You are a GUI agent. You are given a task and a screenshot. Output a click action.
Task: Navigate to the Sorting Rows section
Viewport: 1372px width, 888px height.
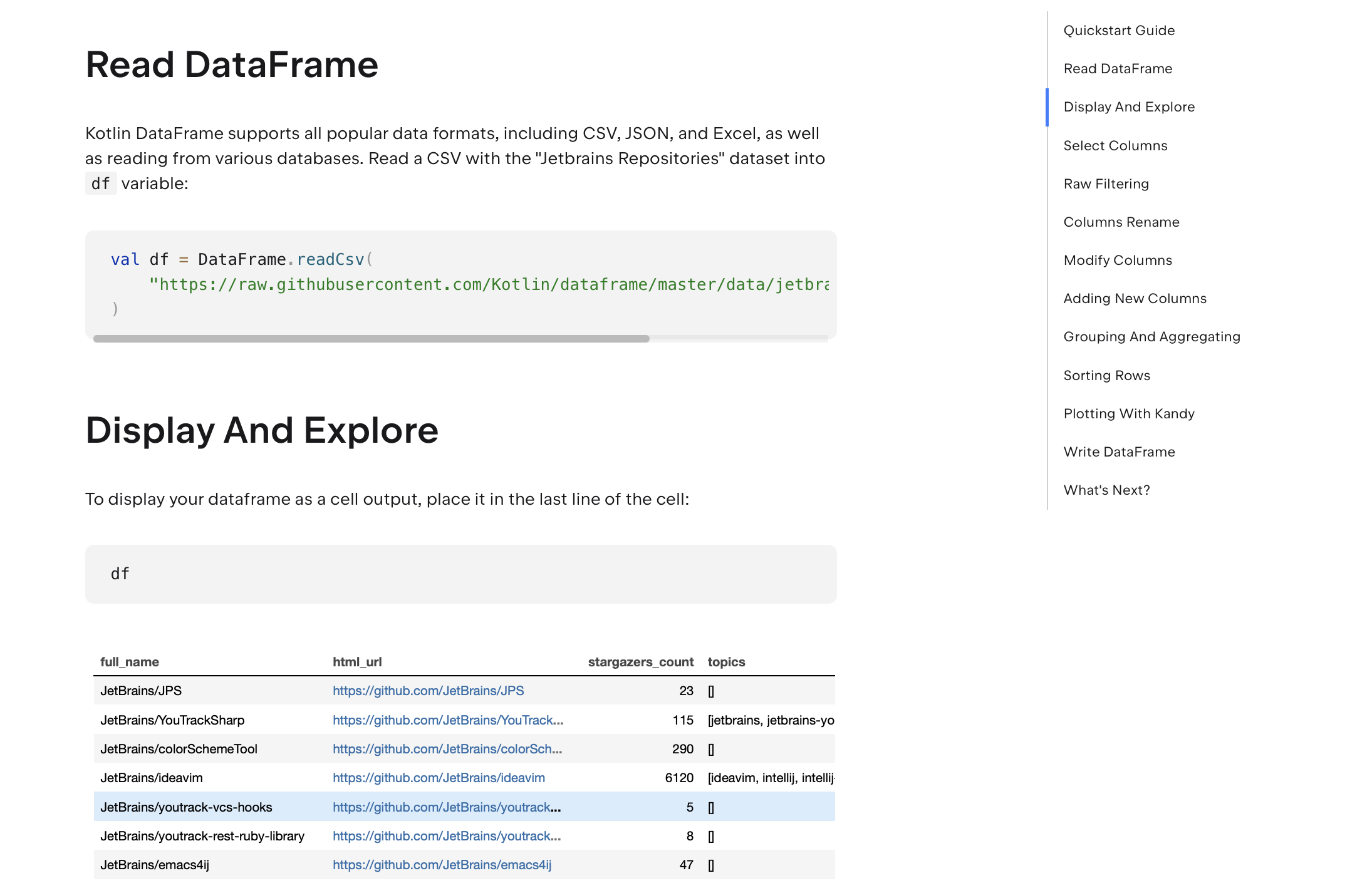click(x=1106, y=375)
